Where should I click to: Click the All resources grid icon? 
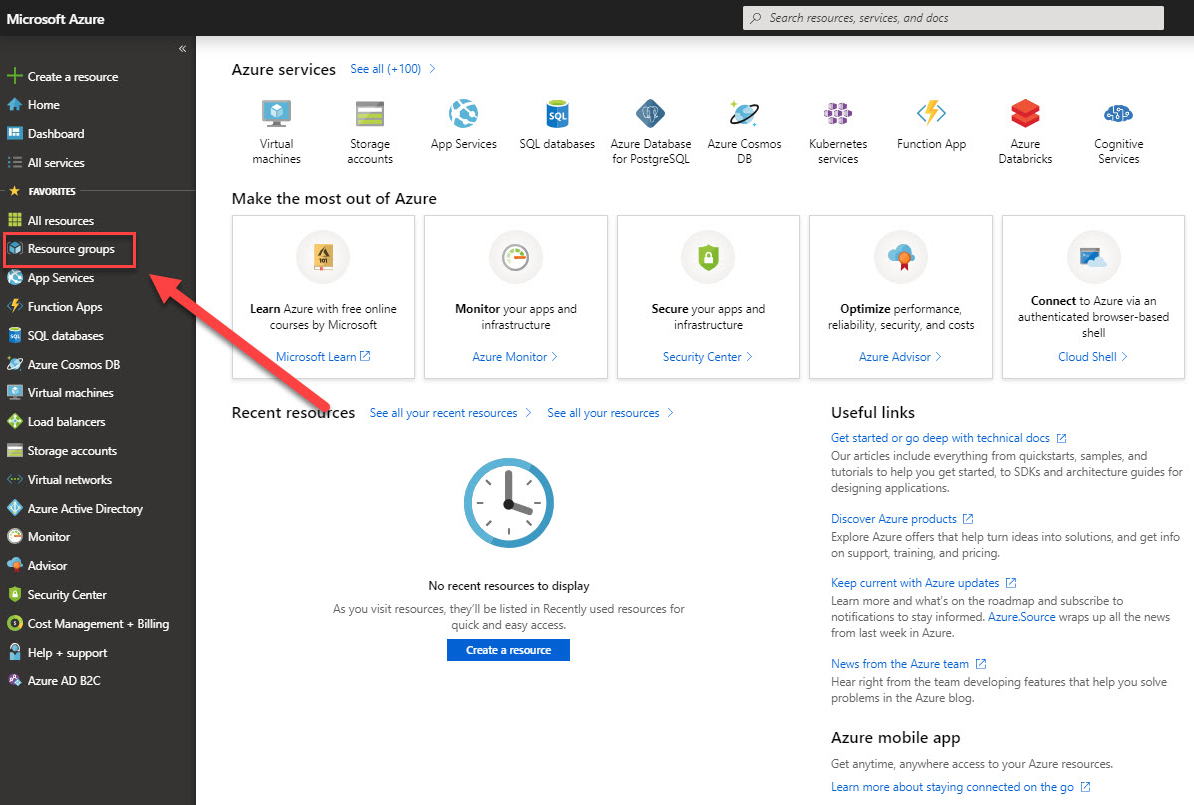[x=14, y=220]
